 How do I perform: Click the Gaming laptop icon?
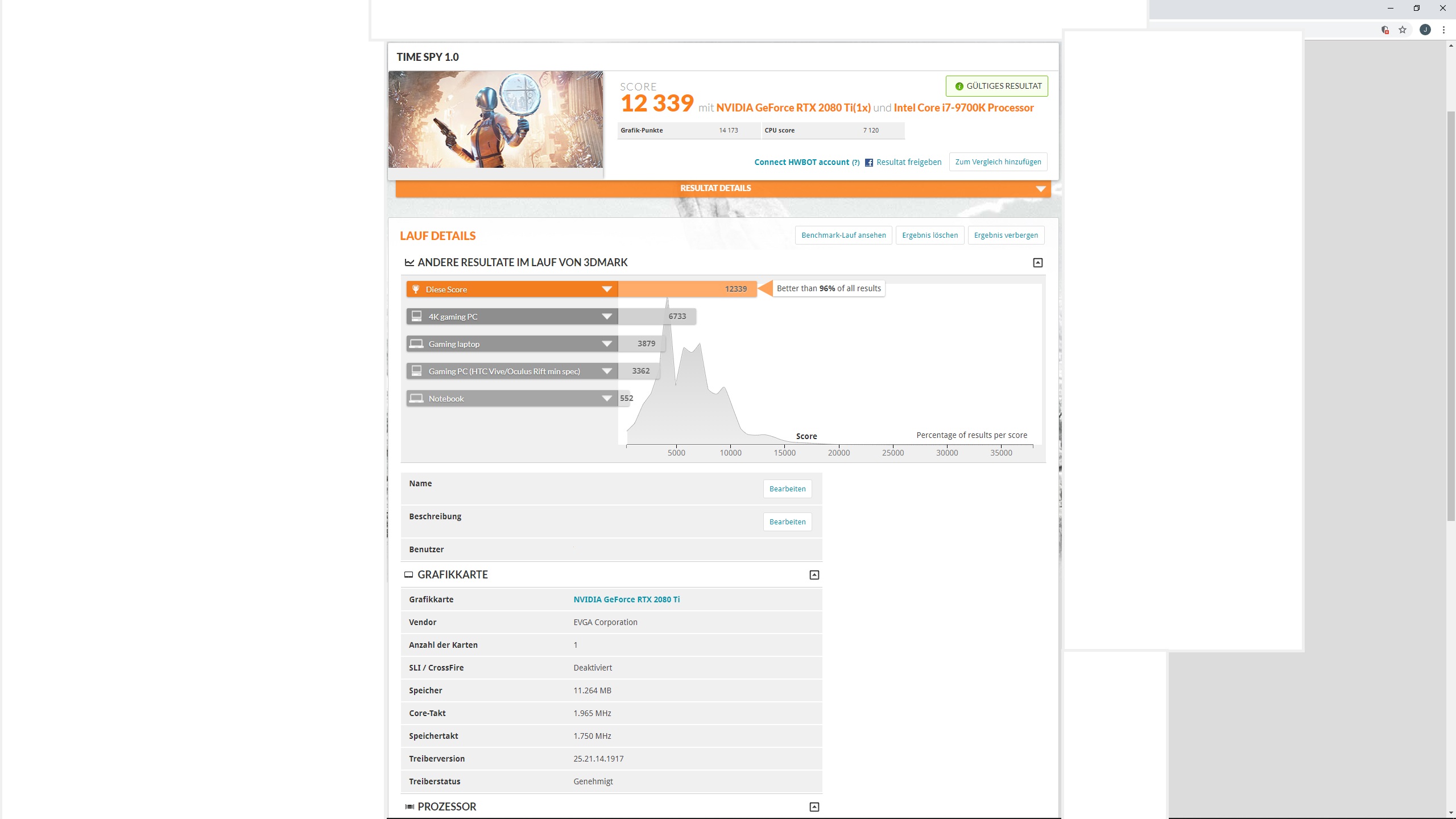coord(416,344)
